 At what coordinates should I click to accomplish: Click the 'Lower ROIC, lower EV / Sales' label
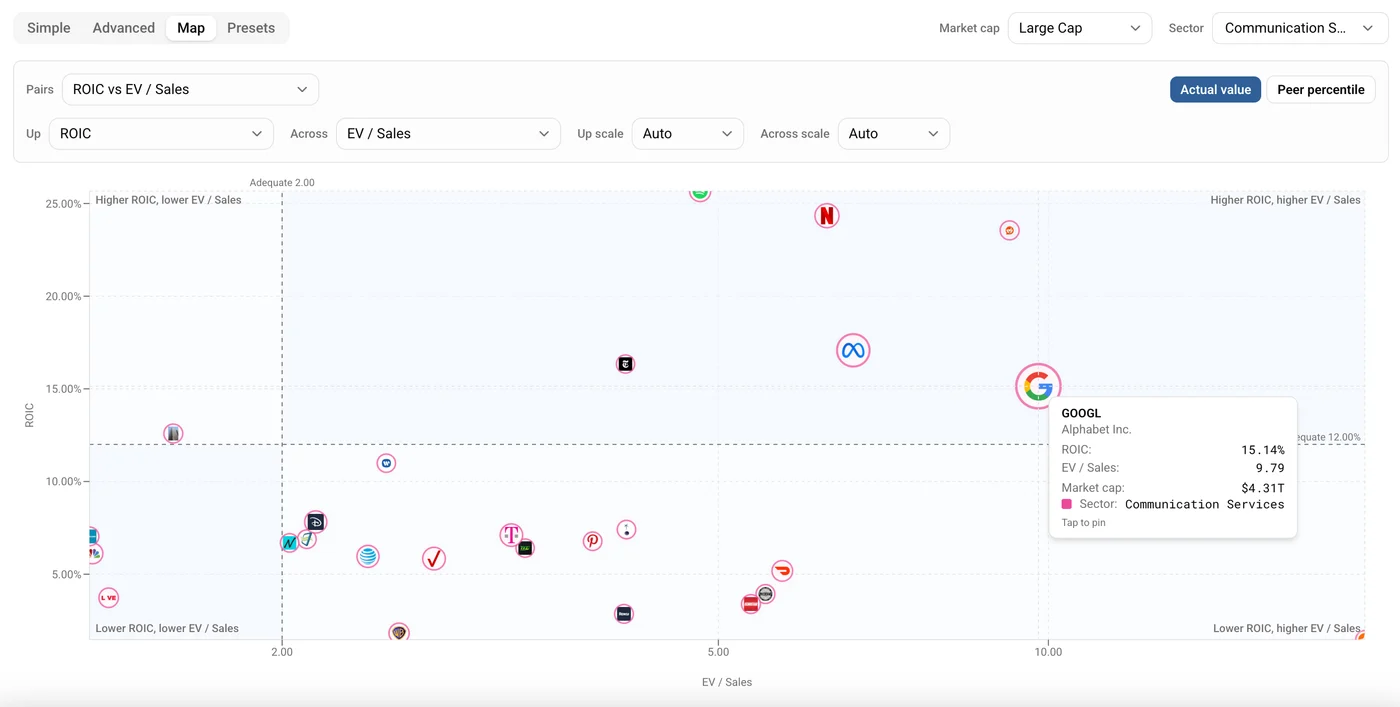pyautogui.click(x=167, y=629)
